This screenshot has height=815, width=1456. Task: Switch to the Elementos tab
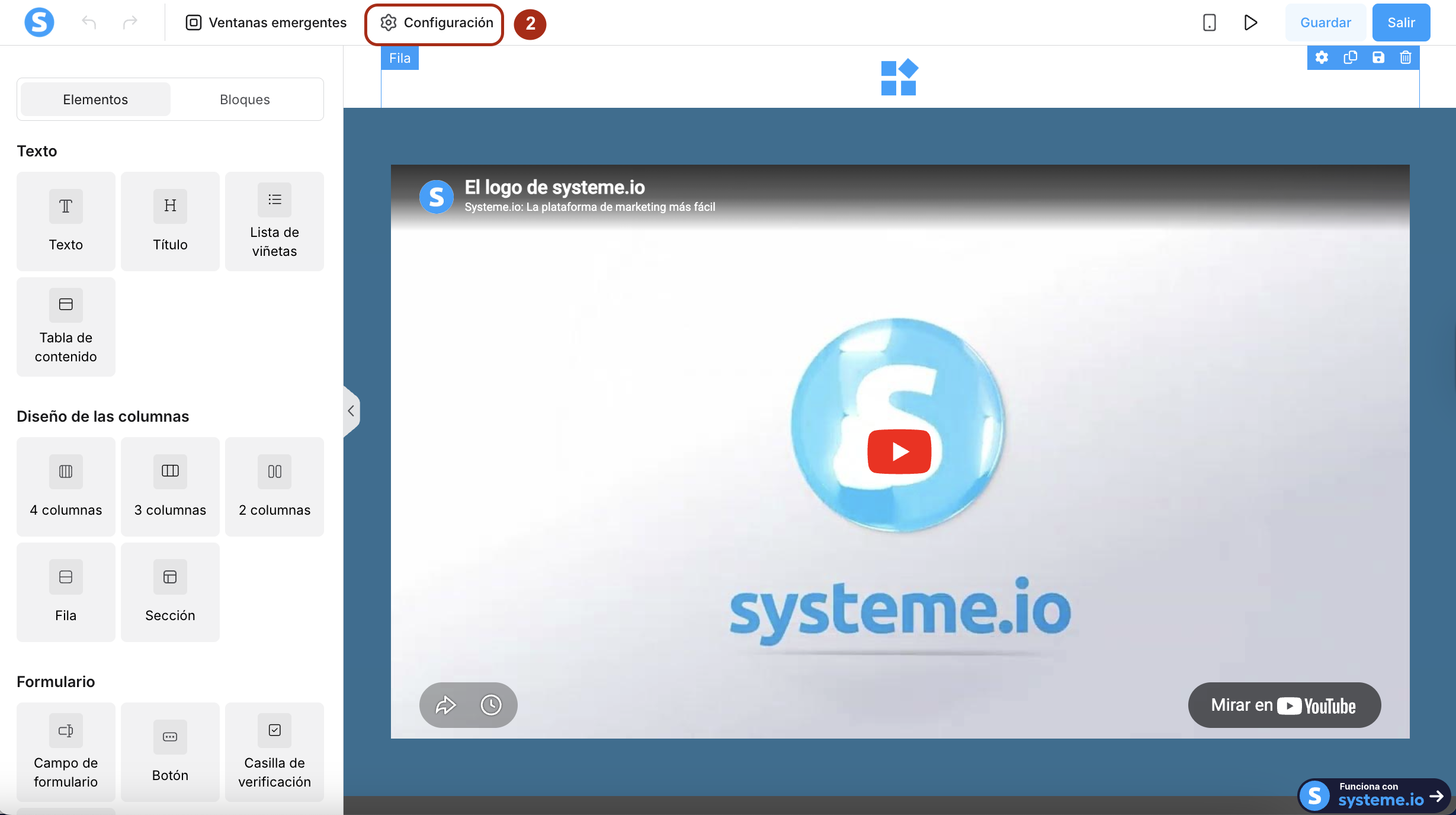pos(95,100)
